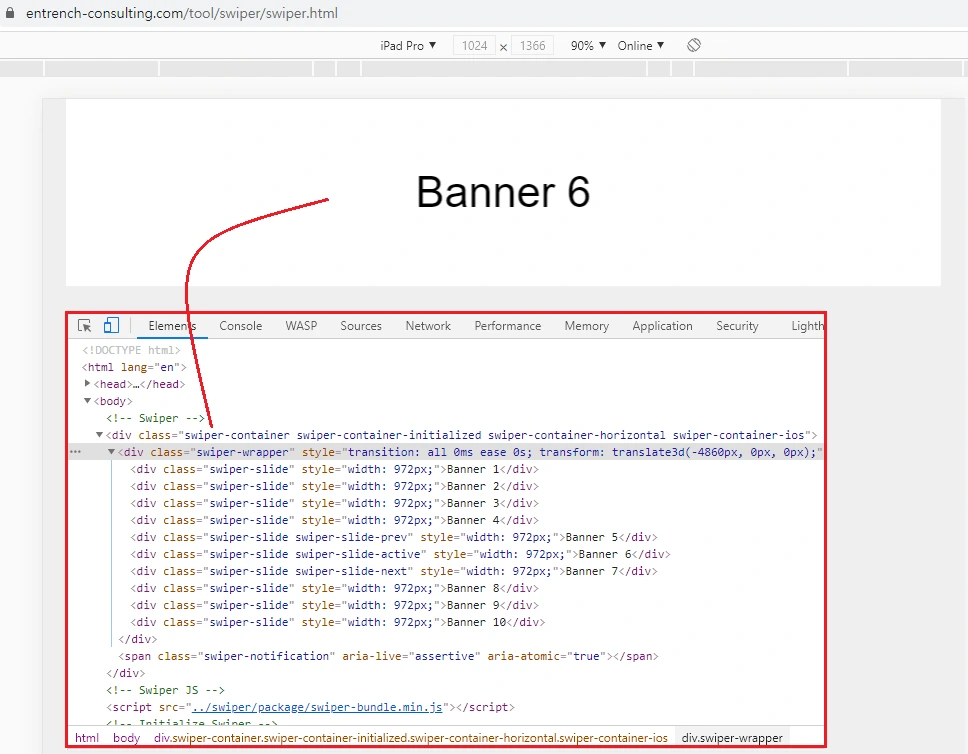Click the body breadcrumb

point(127,738)
